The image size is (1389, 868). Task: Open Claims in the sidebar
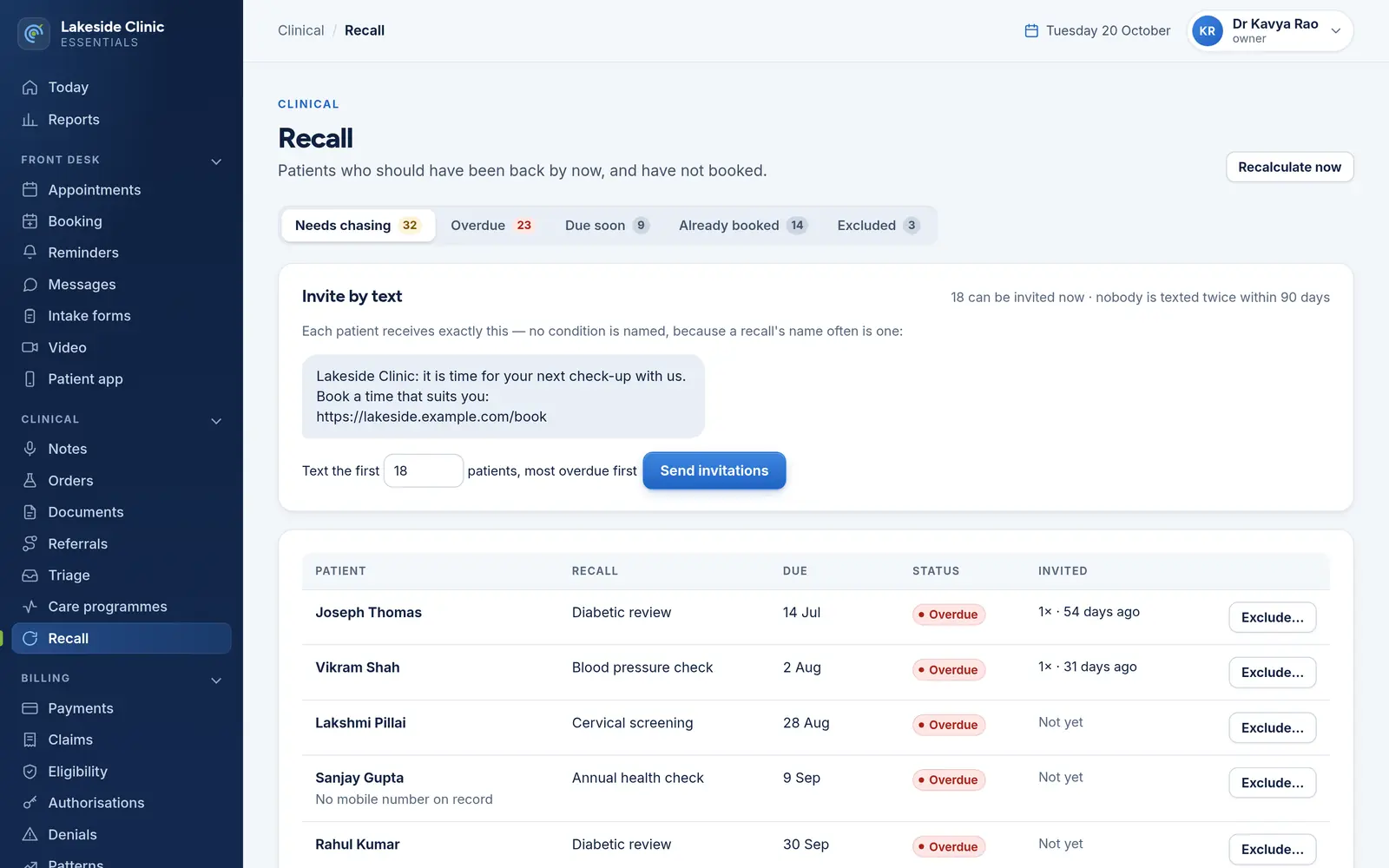[122, 740]
